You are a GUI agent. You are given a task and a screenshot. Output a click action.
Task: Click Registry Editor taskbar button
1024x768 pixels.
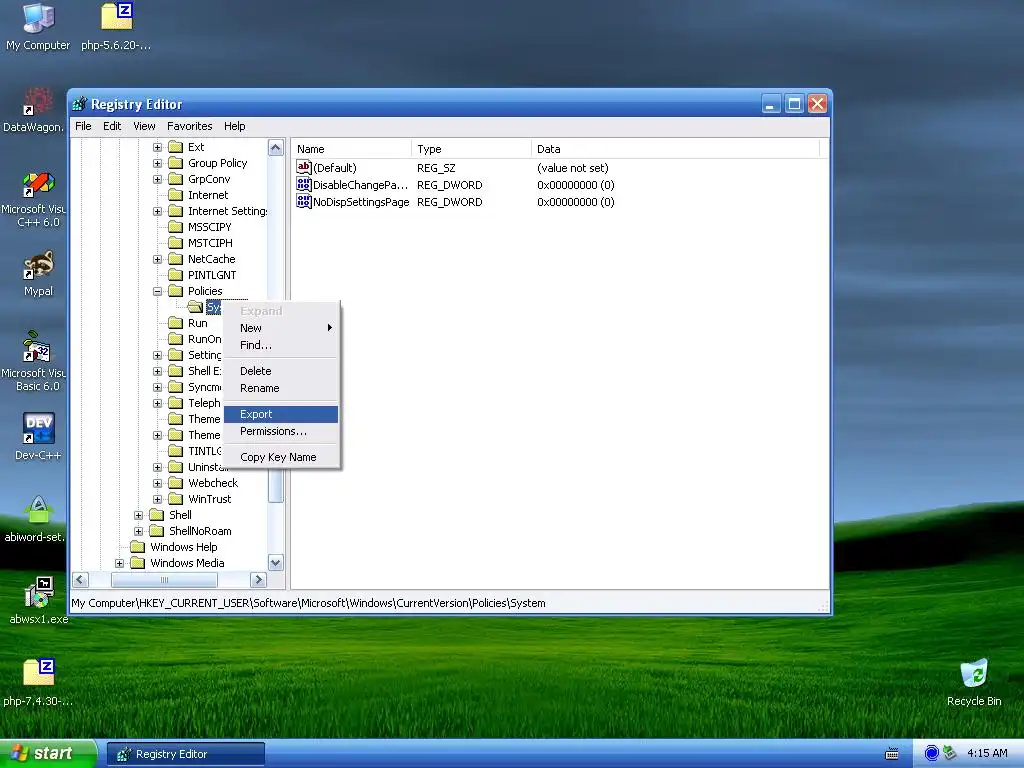(185, 754)
